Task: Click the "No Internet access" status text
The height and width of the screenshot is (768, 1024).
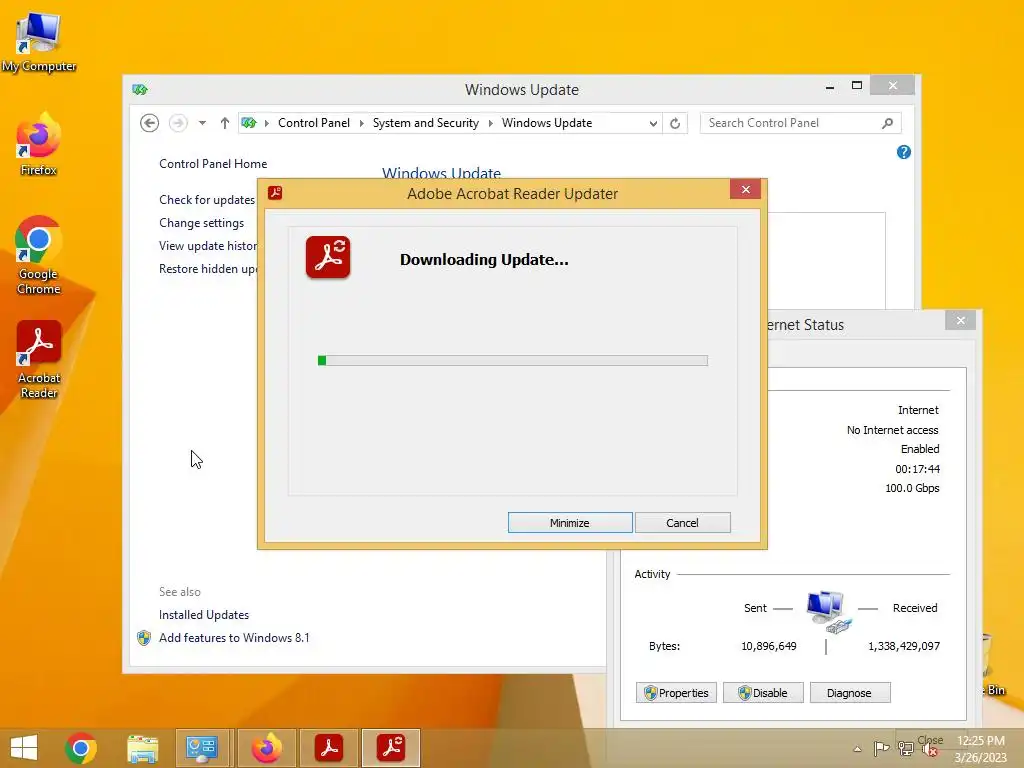Action: [x=892, y=430]
